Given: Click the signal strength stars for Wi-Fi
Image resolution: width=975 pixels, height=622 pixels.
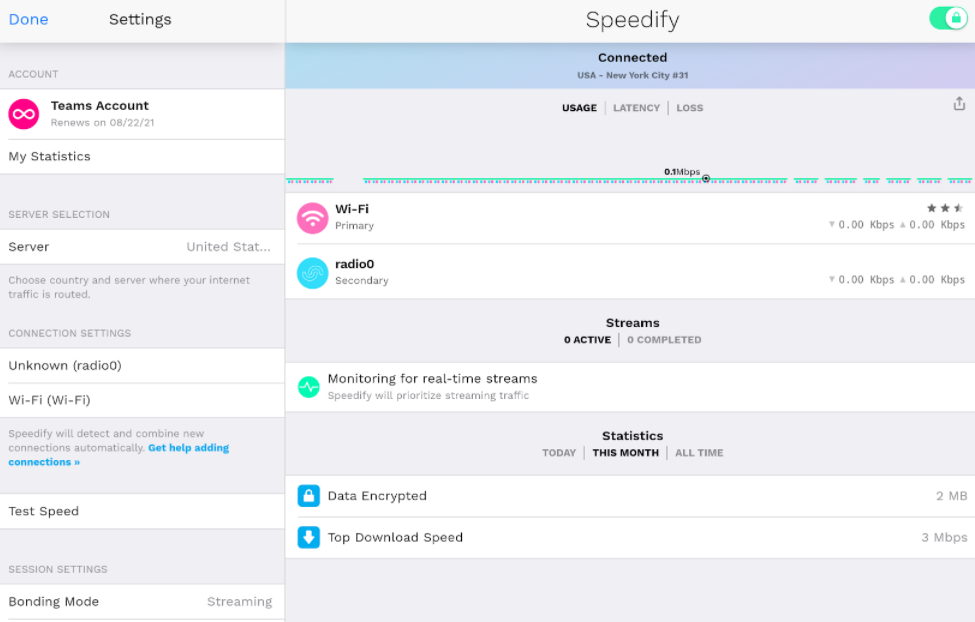Looking at the screenshot, I should click(x=943, y=206).
